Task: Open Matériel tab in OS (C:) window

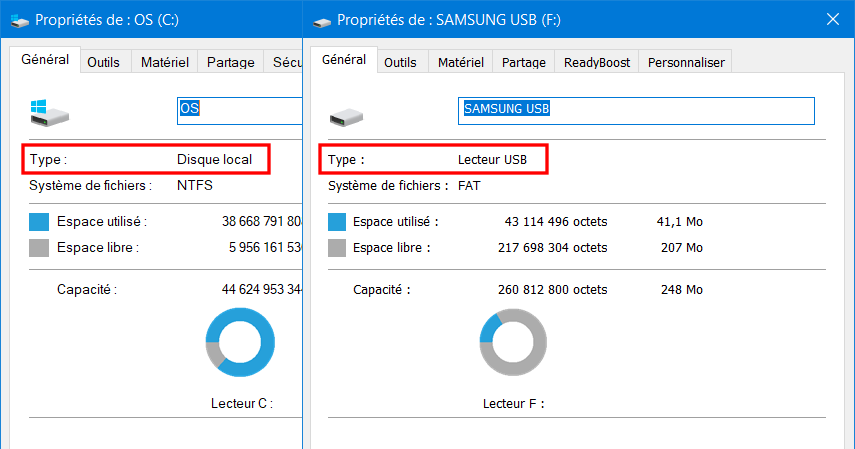Action: pyautogui.click(x=165, y=62)
